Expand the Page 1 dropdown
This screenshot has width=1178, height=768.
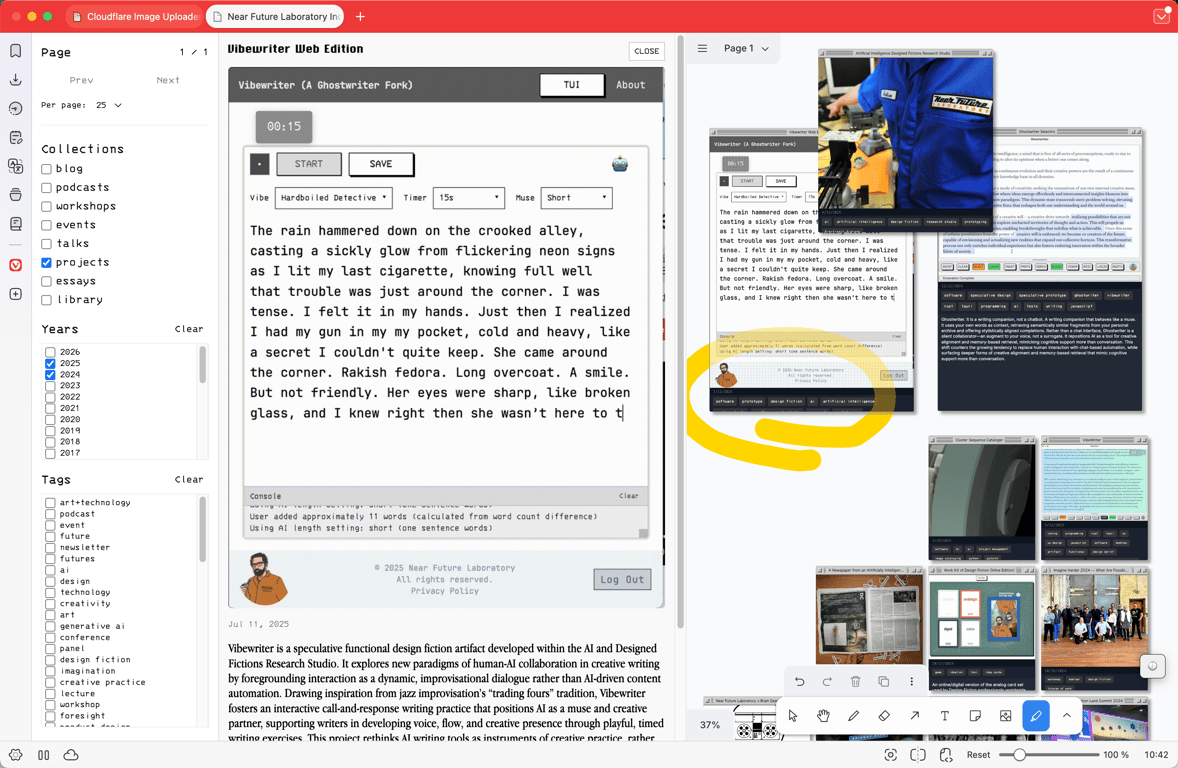(746, 48)
